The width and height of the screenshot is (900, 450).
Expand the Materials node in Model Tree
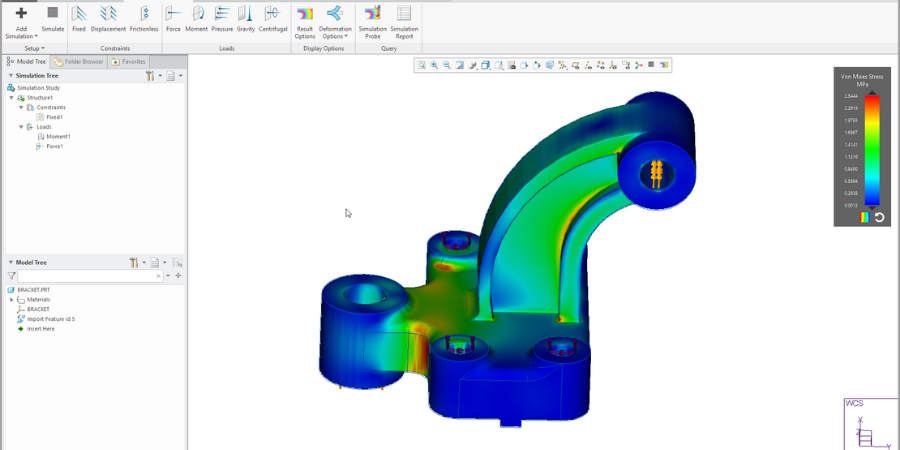11,299
